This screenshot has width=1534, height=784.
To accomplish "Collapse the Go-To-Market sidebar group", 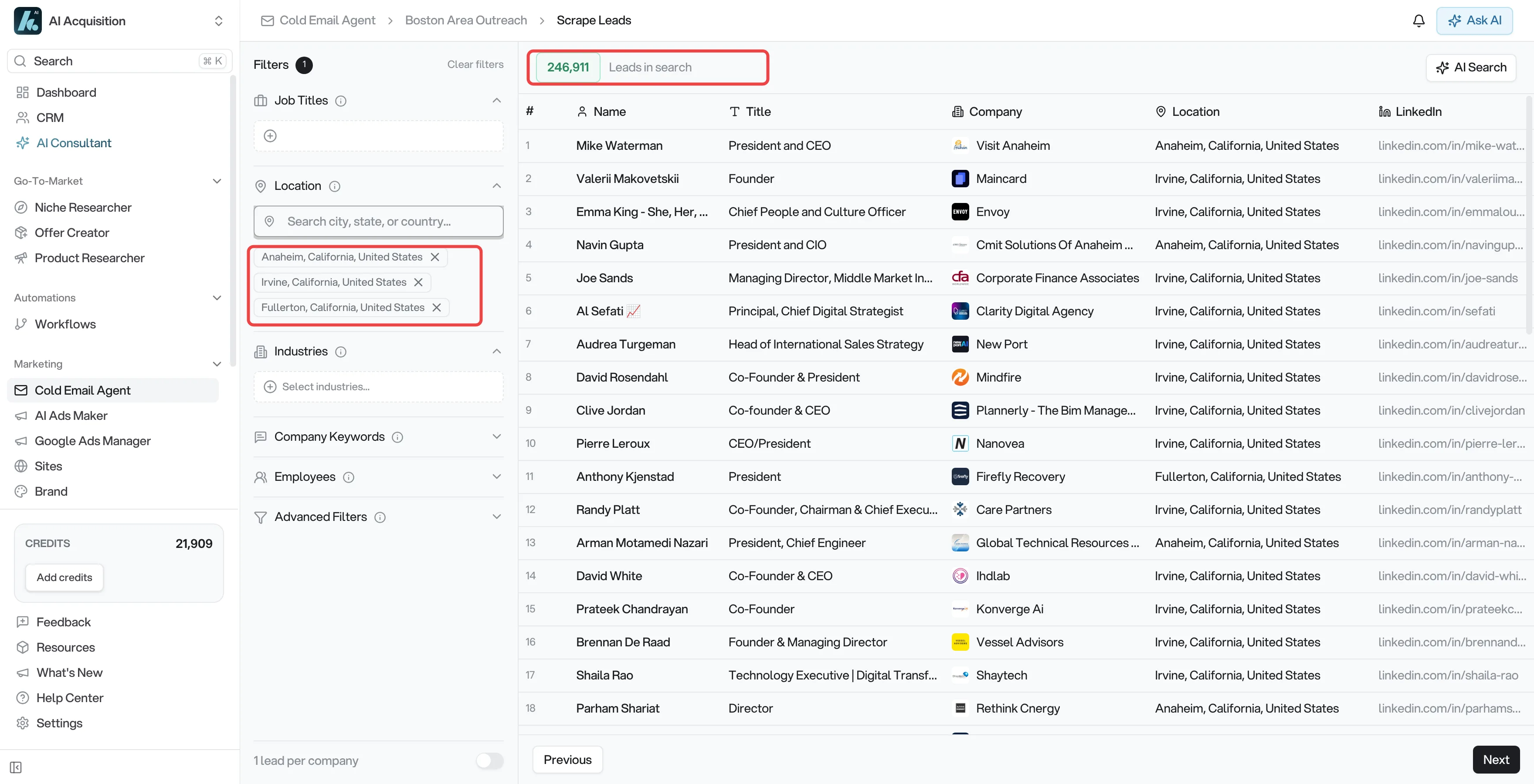I will click(217, 181).
